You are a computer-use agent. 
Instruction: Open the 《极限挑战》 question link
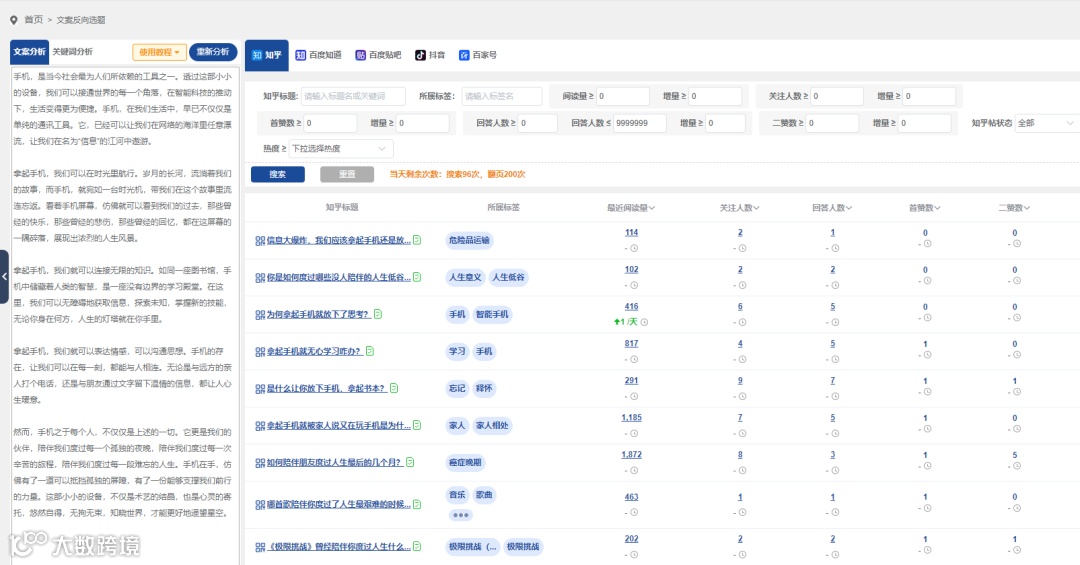[338, 547]
